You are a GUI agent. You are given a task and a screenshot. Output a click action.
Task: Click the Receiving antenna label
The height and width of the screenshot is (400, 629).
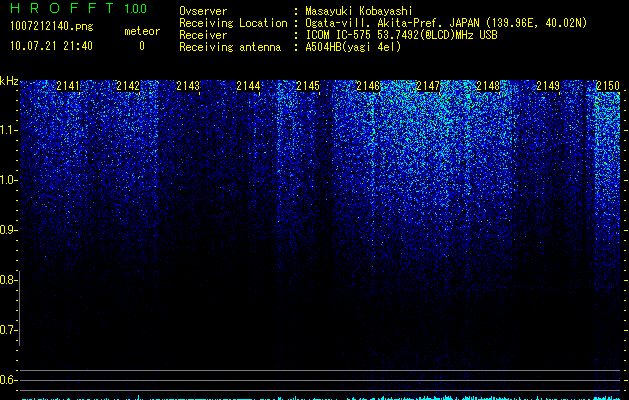coord(230,47)
